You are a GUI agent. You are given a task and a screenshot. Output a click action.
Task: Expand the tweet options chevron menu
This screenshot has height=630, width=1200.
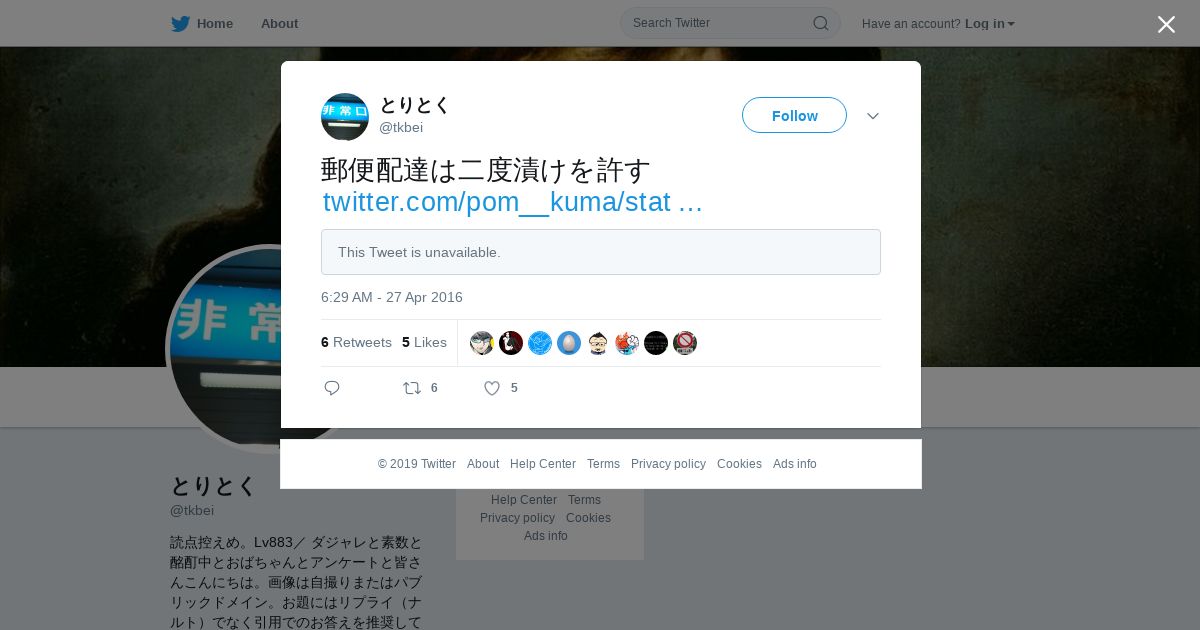[x=873, y=116]
